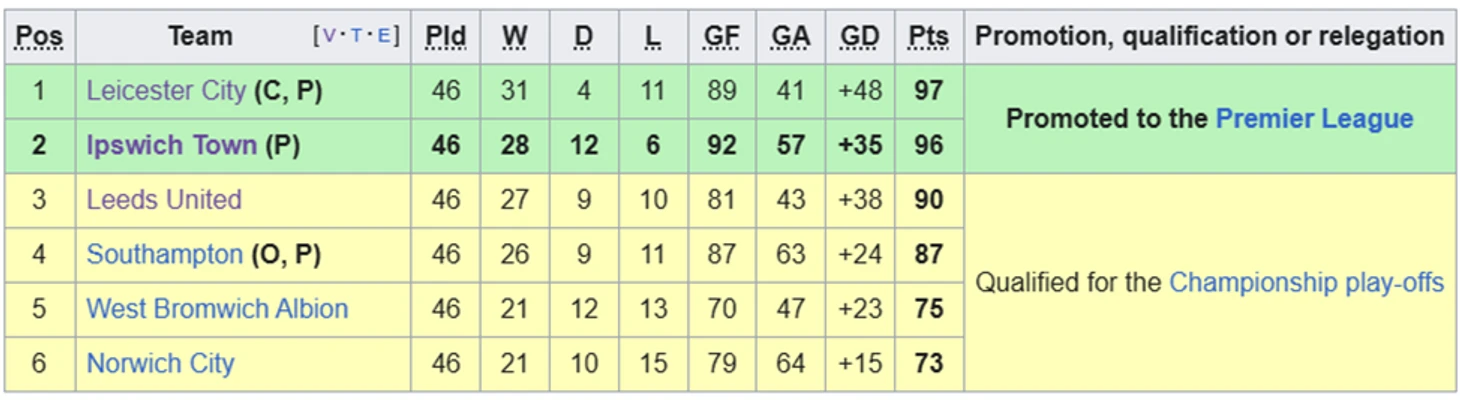Open the Norwich City team link
Viewport: 1460px width, 400px height.
[160, 363]
